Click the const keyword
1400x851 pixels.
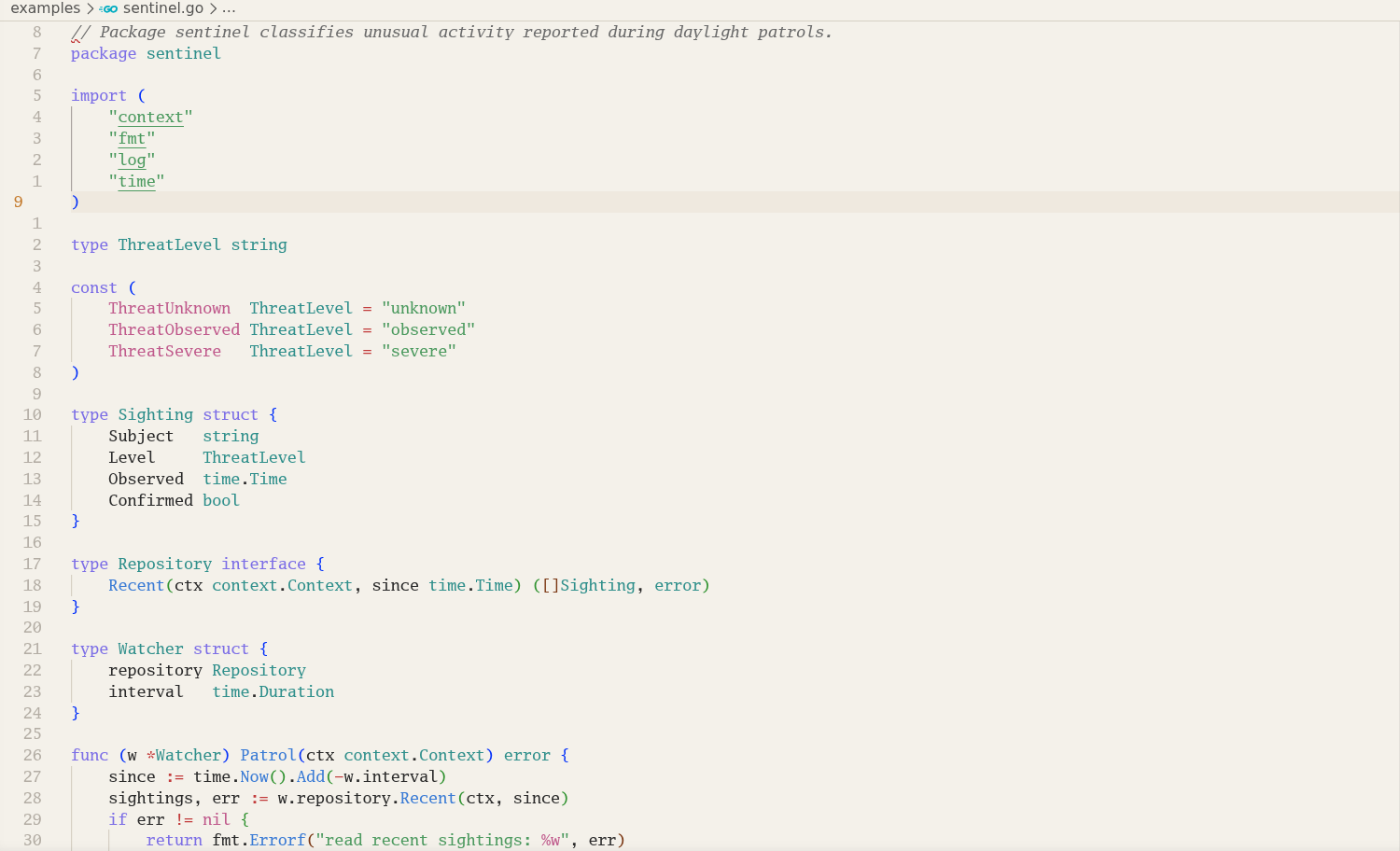click(94, 287)
